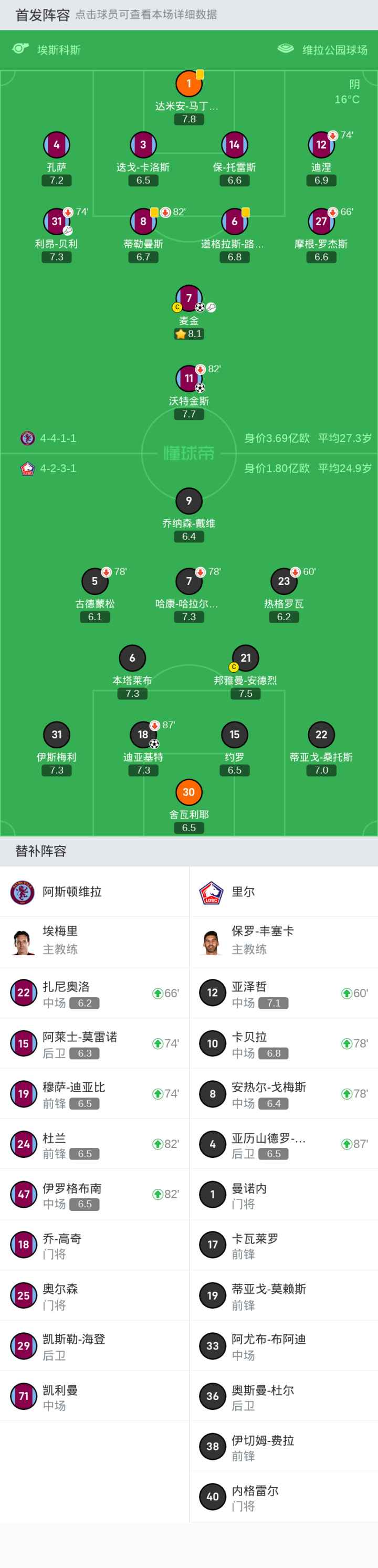Screen dimensions: 378x1568
Task: Open 乔纳森-戴维's number 9 jersey icon
Action: click(188, 500)
